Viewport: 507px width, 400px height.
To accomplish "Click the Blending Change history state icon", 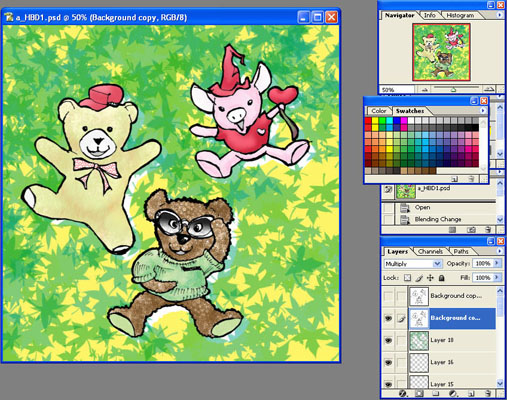I will point(404,219).
